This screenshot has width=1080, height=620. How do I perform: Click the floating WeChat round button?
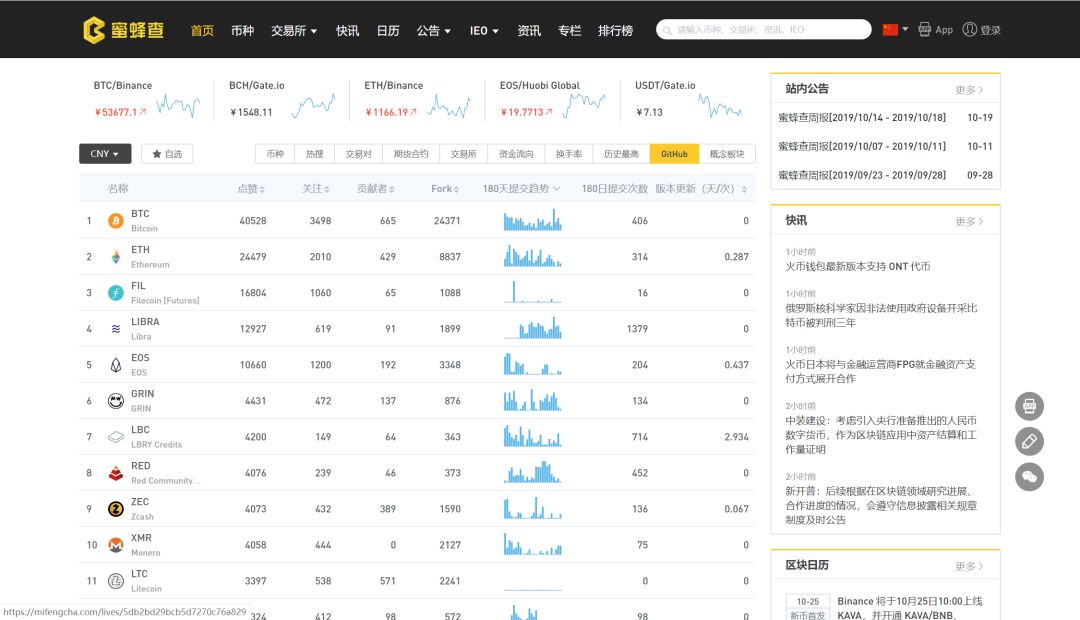tap(1029, 477)
